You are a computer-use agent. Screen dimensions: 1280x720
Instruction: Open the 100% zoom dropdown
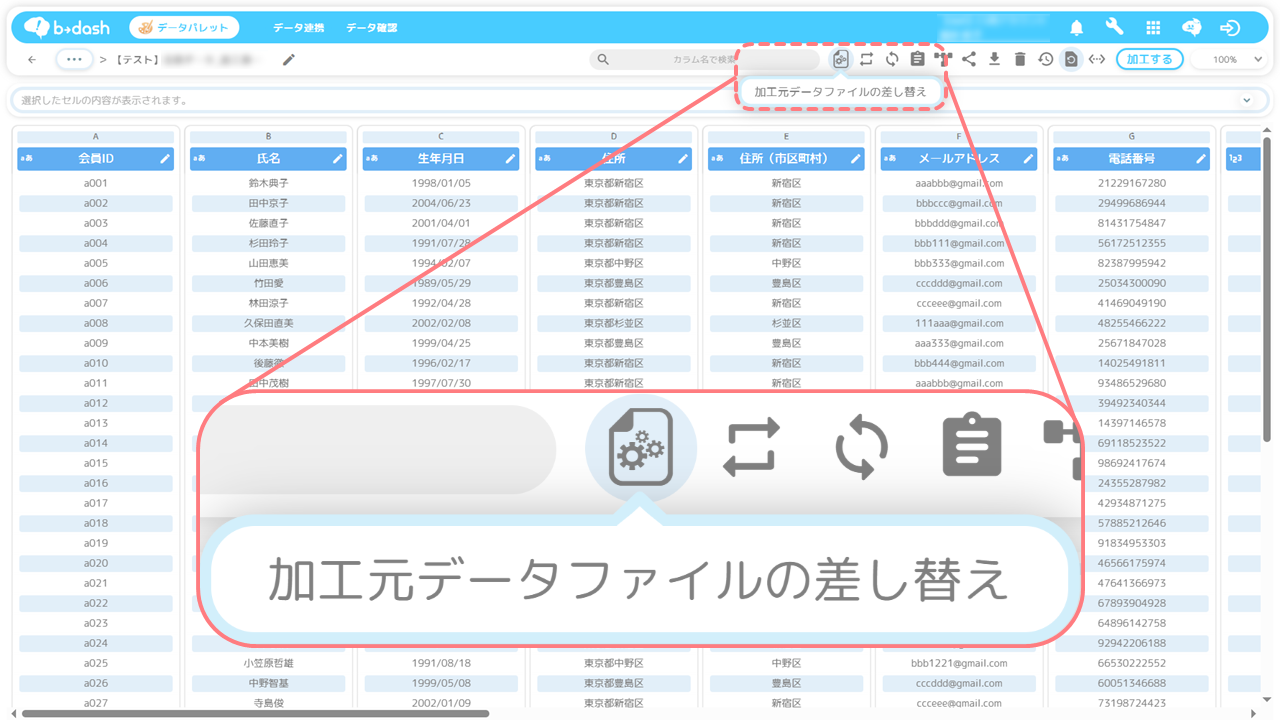pos(1229,59)
